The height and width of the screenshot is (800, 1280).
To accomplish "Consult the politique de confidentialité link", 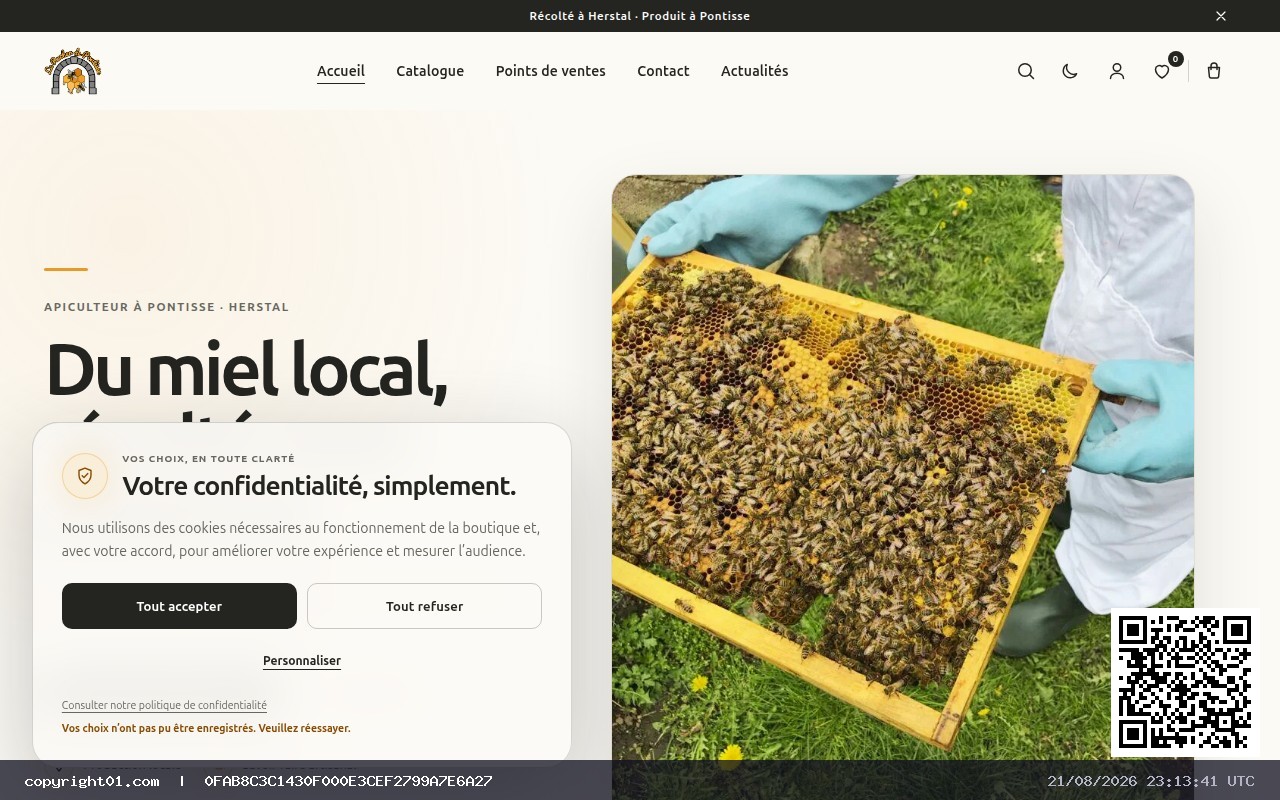I will [164, 705].
